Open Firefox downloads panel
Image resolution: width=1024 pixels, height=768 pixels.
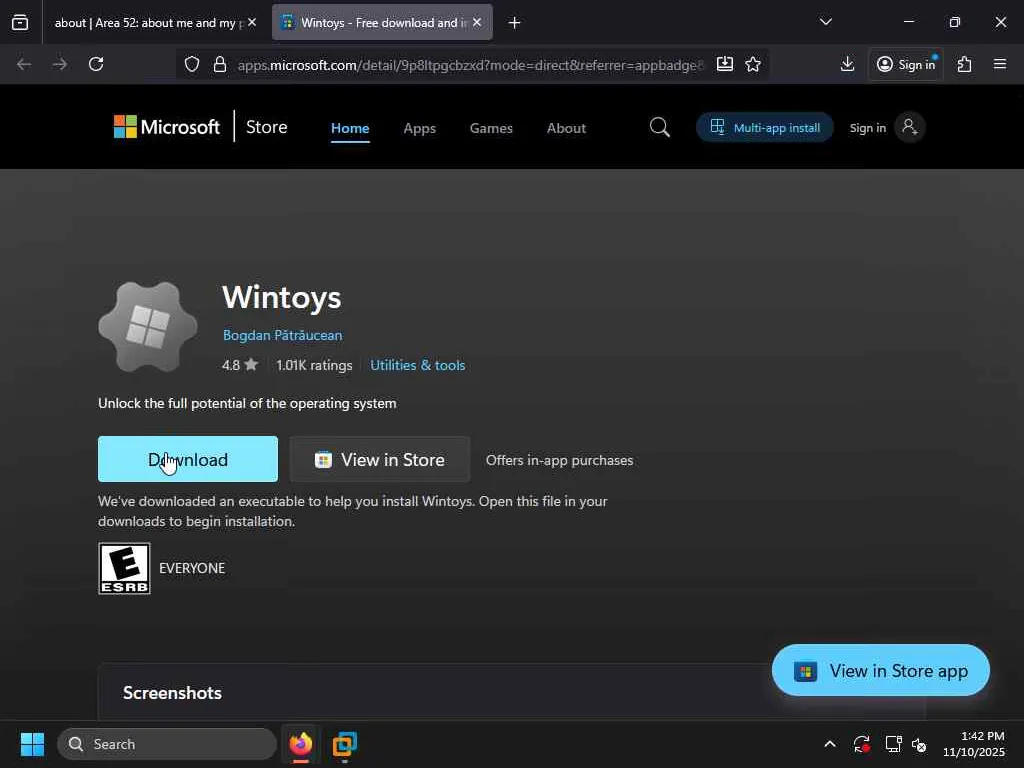coord(847,64)
